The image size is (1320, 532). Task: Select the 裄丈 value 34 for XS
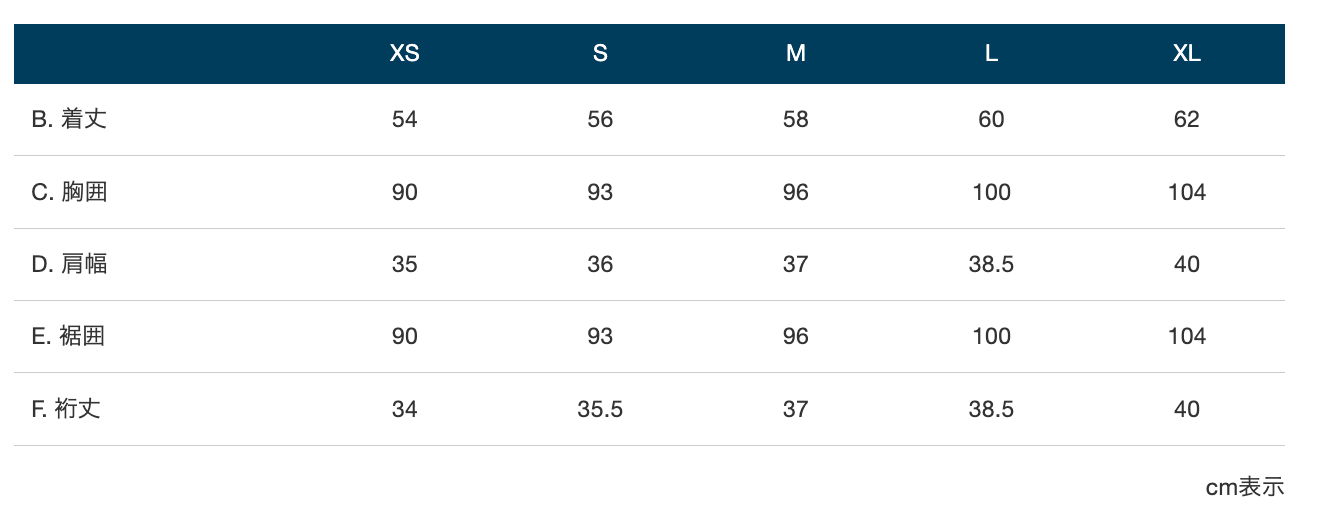(x=404, y=409)
